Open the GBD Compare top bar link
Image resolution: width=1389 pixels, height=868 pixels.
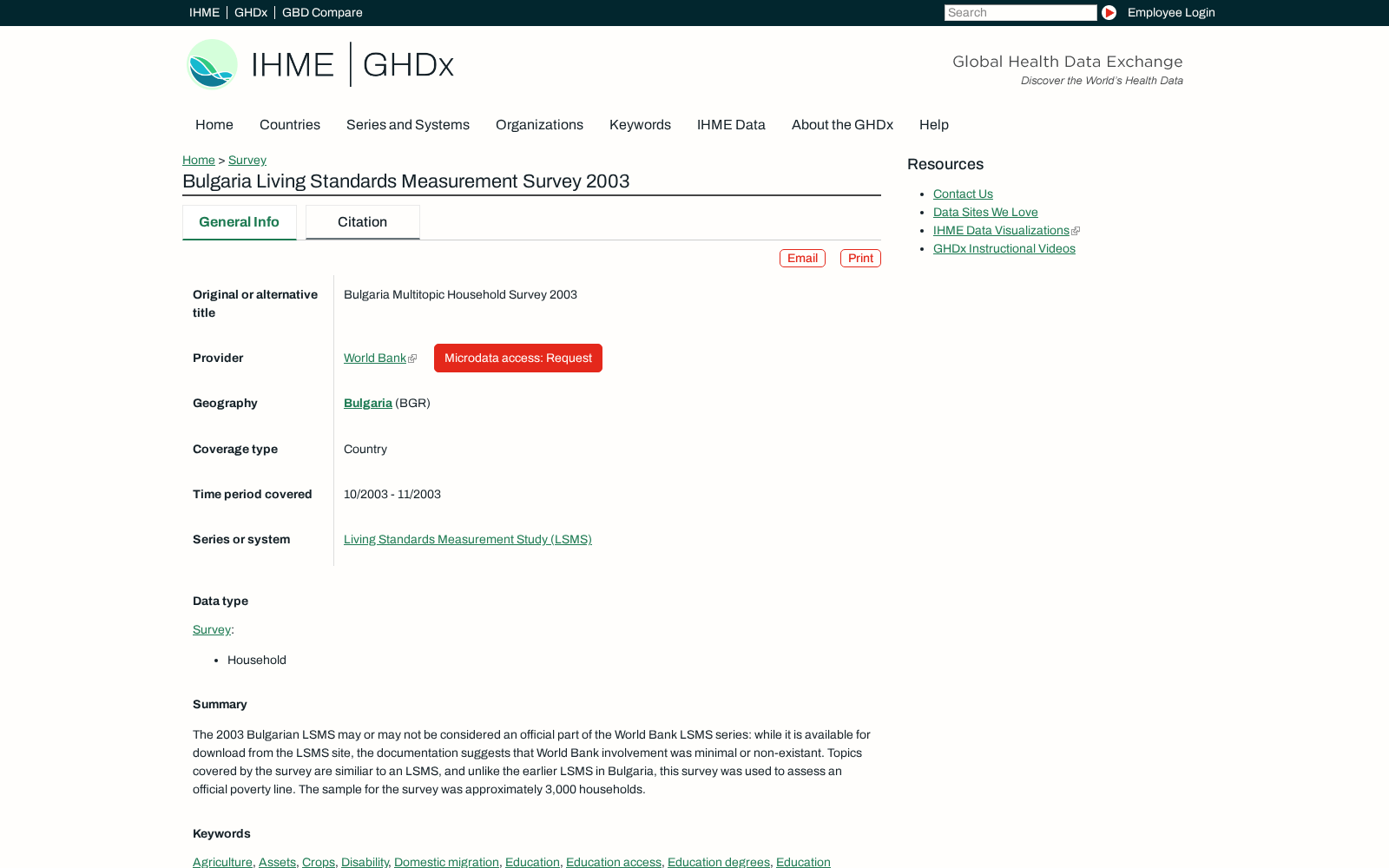tap(322, 12)
